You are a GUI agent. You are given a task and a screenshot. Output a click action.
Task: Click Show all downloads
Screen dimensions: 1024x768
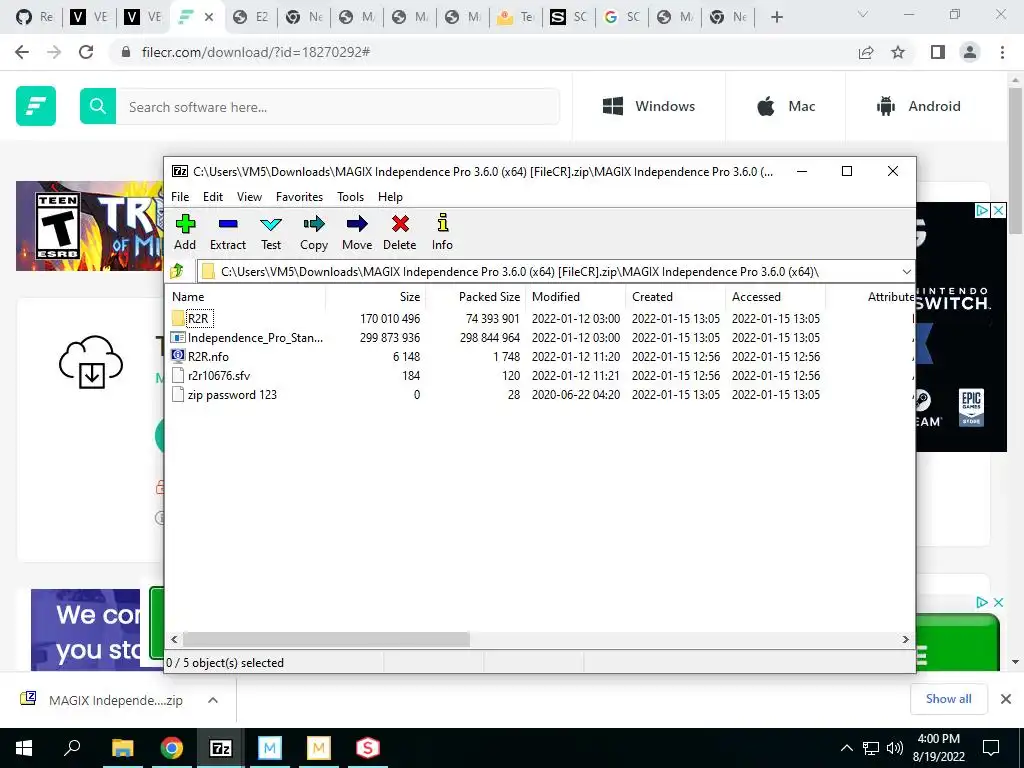point(948,699)
